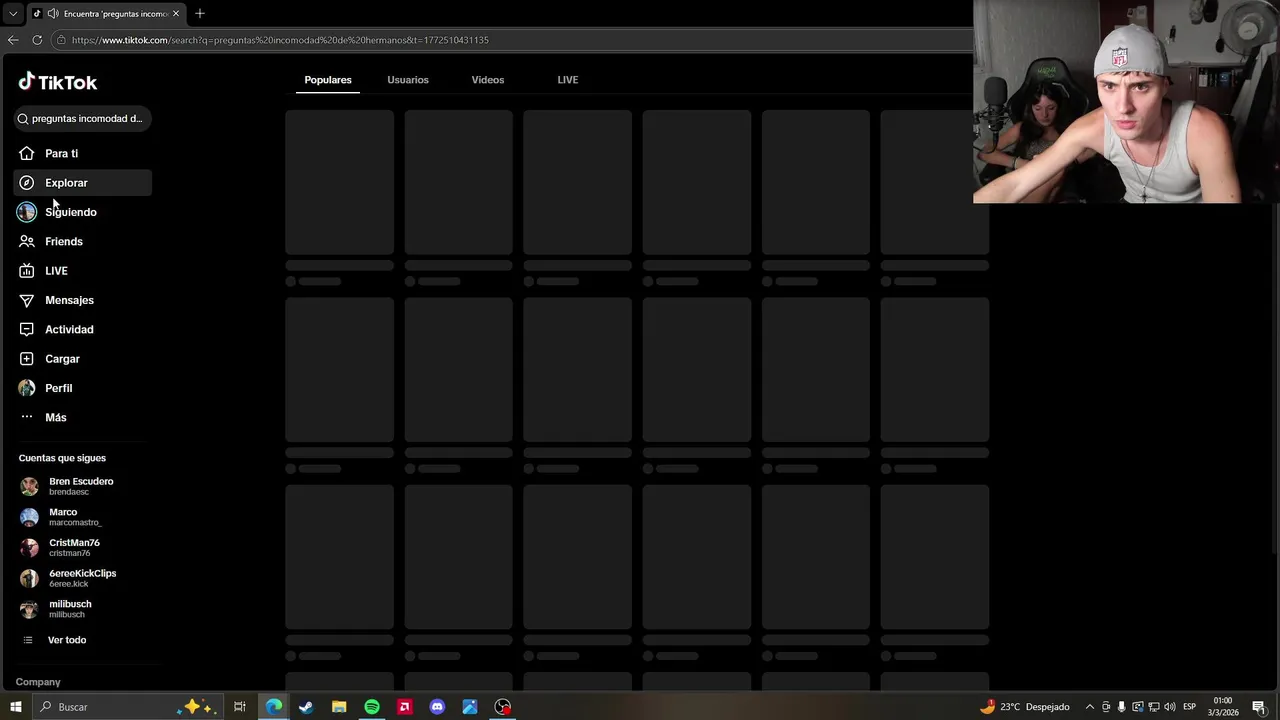Open 6ereeKickClips account
Screen dimensions: 1280x720
pyautogui.click(x=82, y=578)
